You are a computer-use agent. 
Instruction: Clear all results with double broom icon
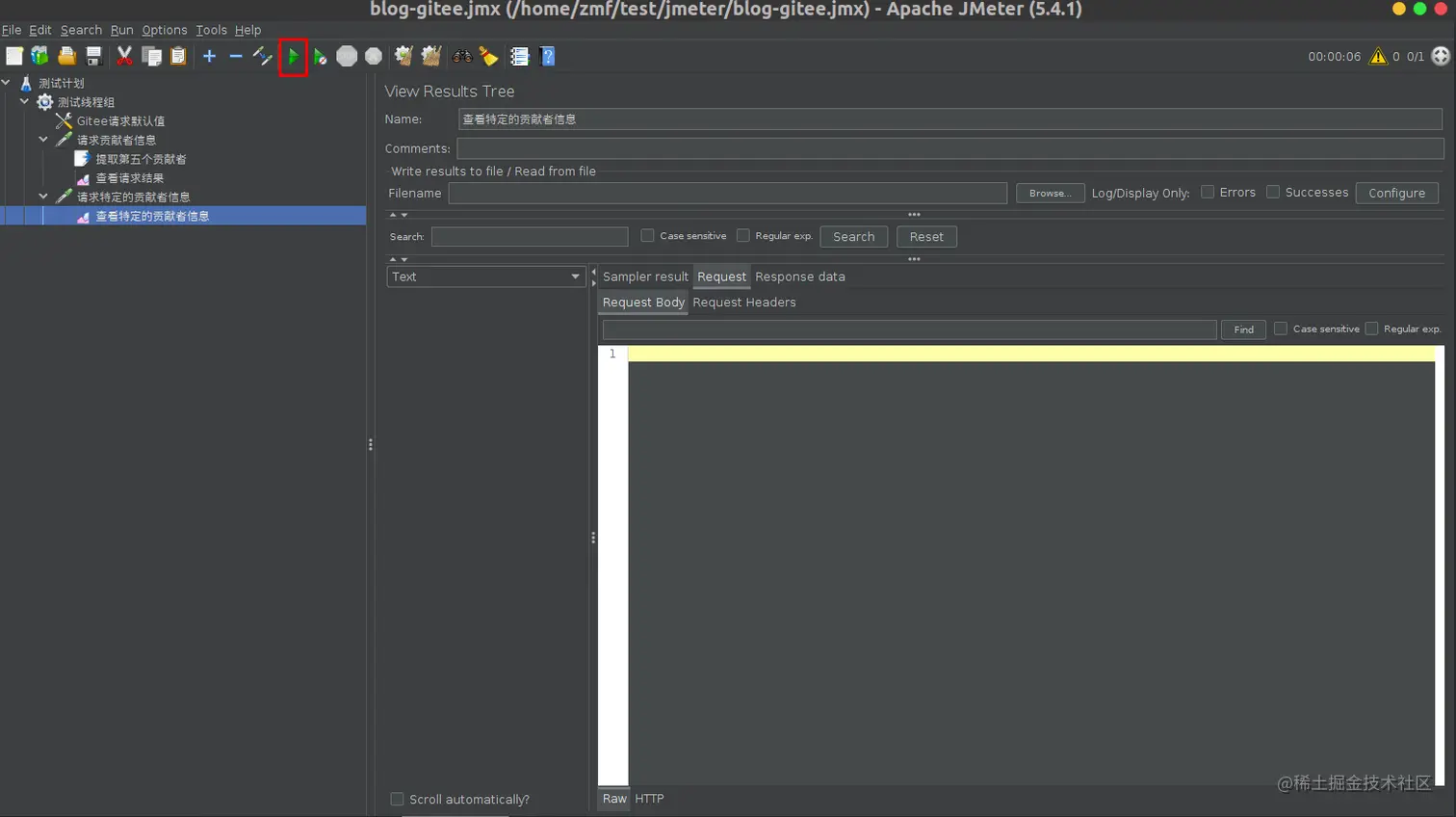click(x=431, y=57)
